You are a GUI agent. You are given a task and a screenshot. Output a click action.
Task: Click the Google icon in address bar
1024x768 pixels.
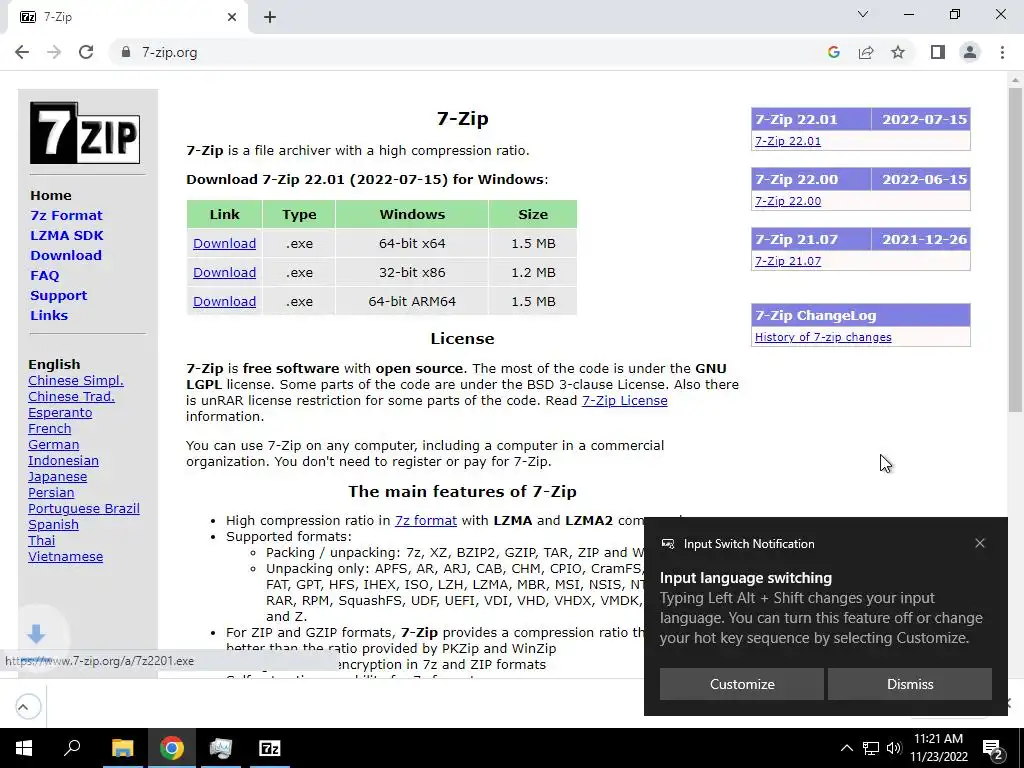click(833, 52)
